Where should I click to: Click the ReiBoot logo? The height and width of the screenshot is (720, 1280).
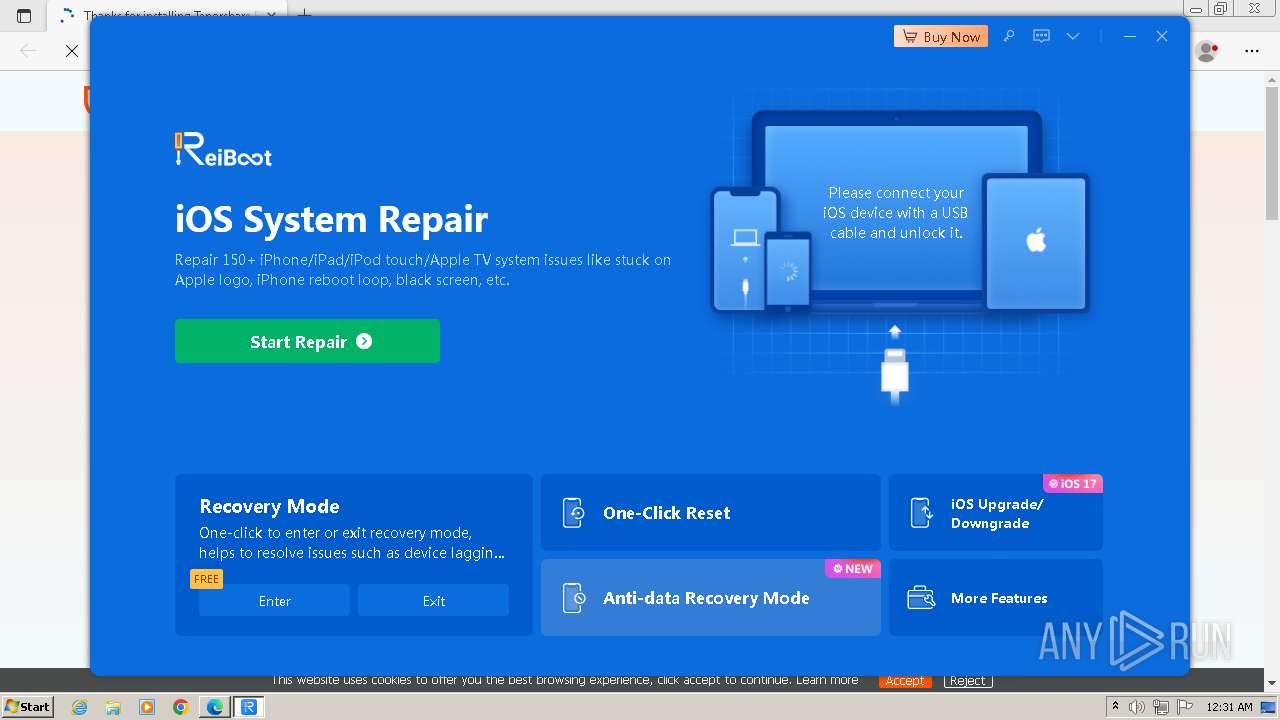tap(223, 149)
